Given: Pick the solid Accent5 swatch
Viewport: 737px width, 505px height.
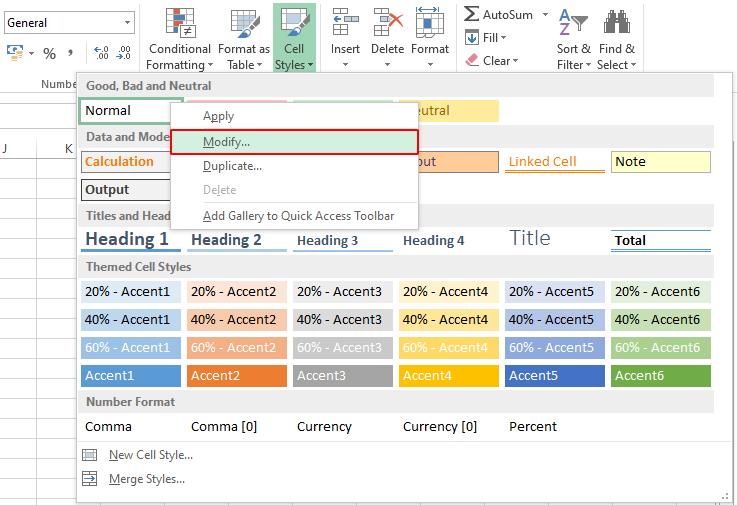Looking at the screenshot, I should click(555, 376).
